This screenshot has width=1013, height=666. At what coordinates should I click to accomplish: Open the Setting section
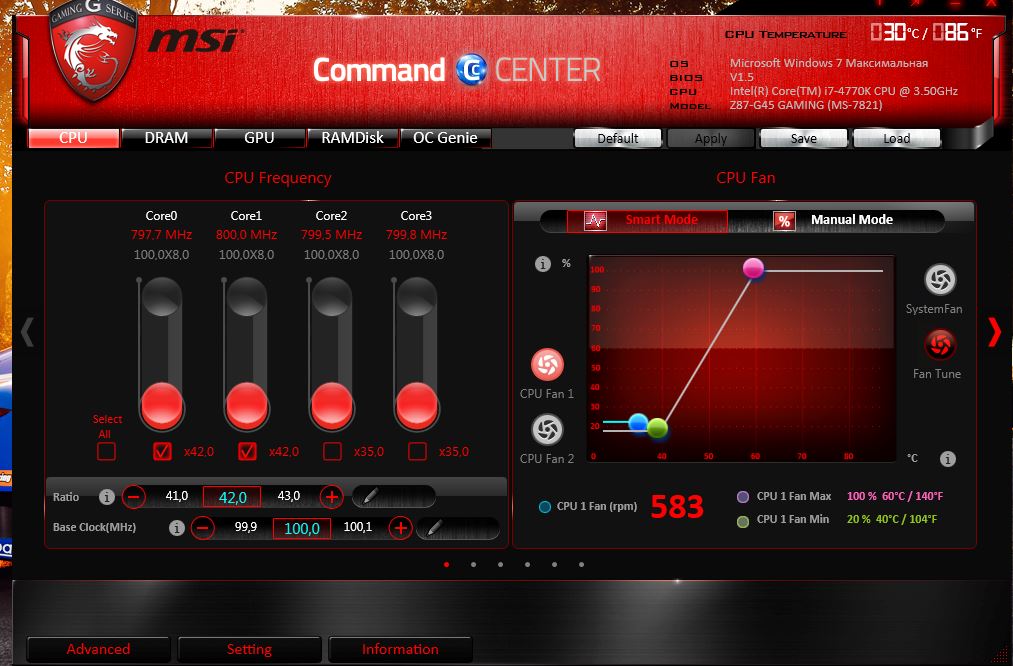(249, 649)
